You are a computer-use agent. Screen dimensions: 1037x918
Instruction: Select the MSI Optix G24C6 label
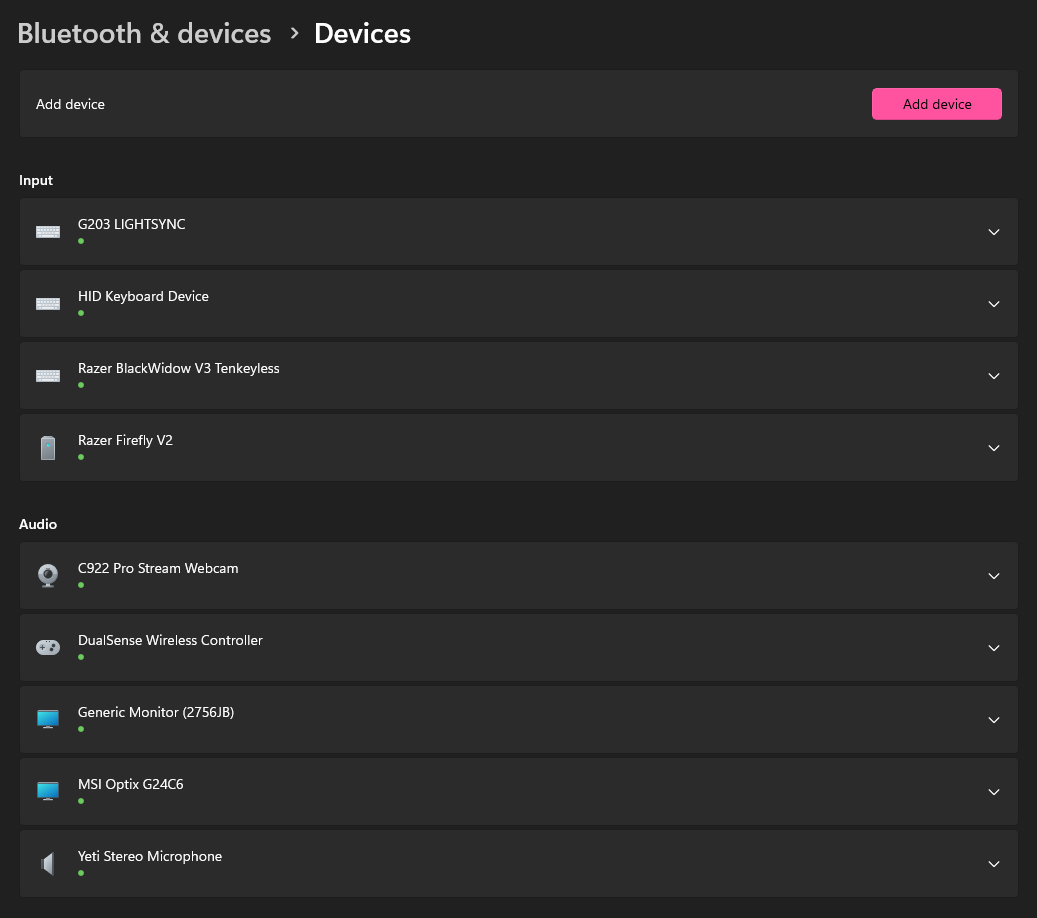[x=130, y=784]
